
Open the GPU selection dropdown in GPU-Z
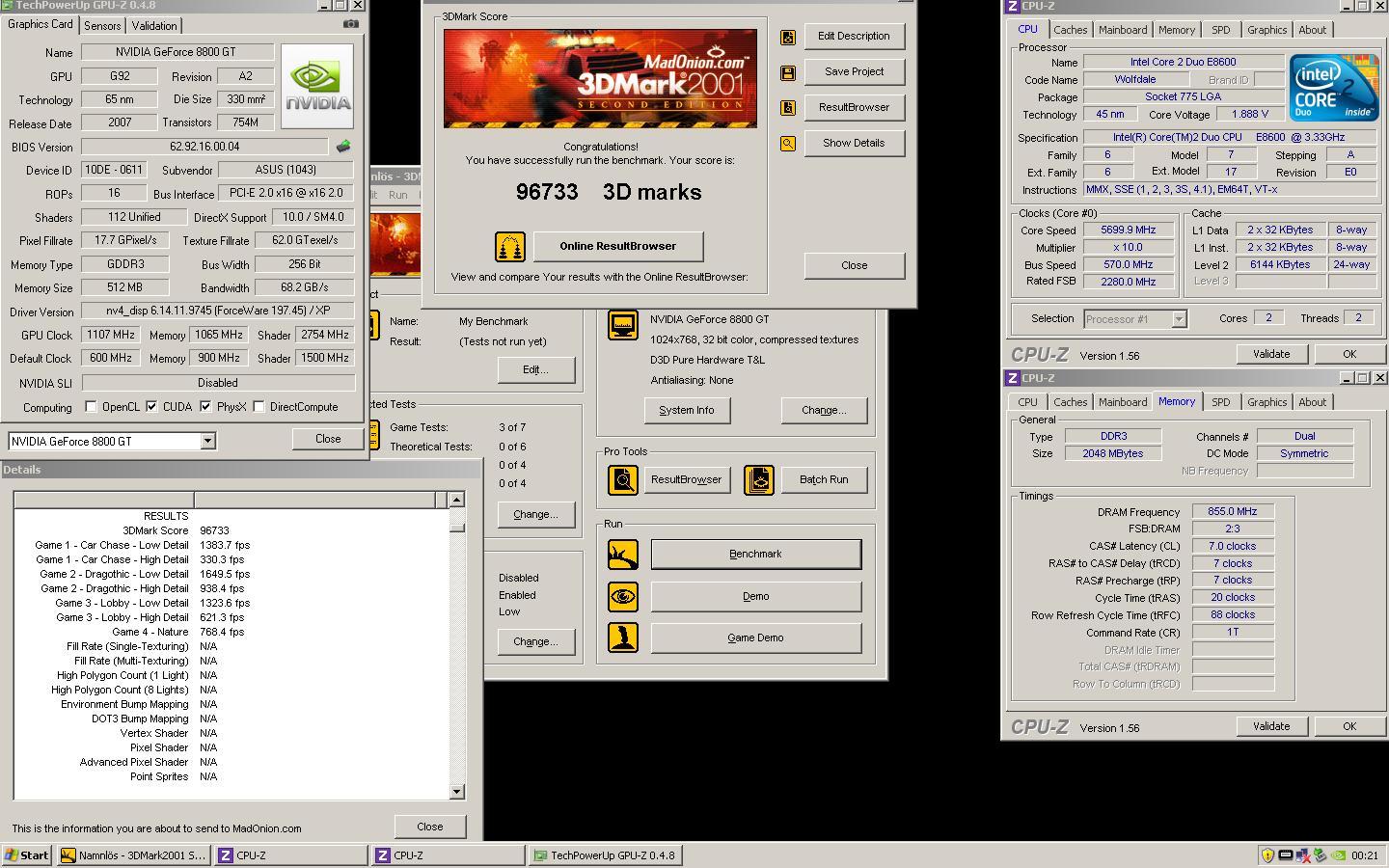pyautogui.click(x=207, y=442)
